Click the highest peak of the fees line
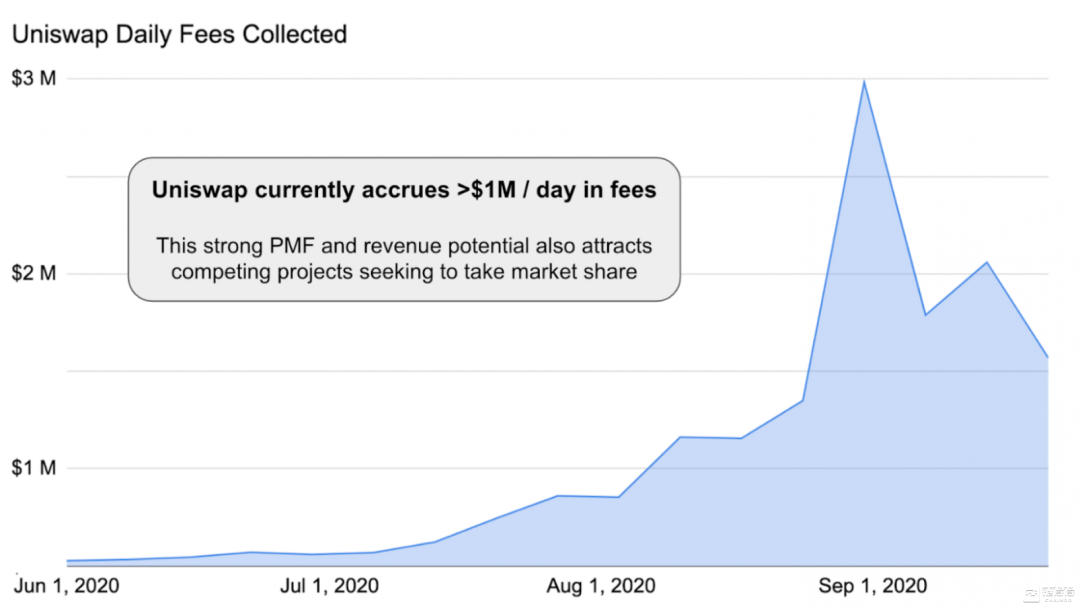This screenshot has width=1080, height=608. 864,81
